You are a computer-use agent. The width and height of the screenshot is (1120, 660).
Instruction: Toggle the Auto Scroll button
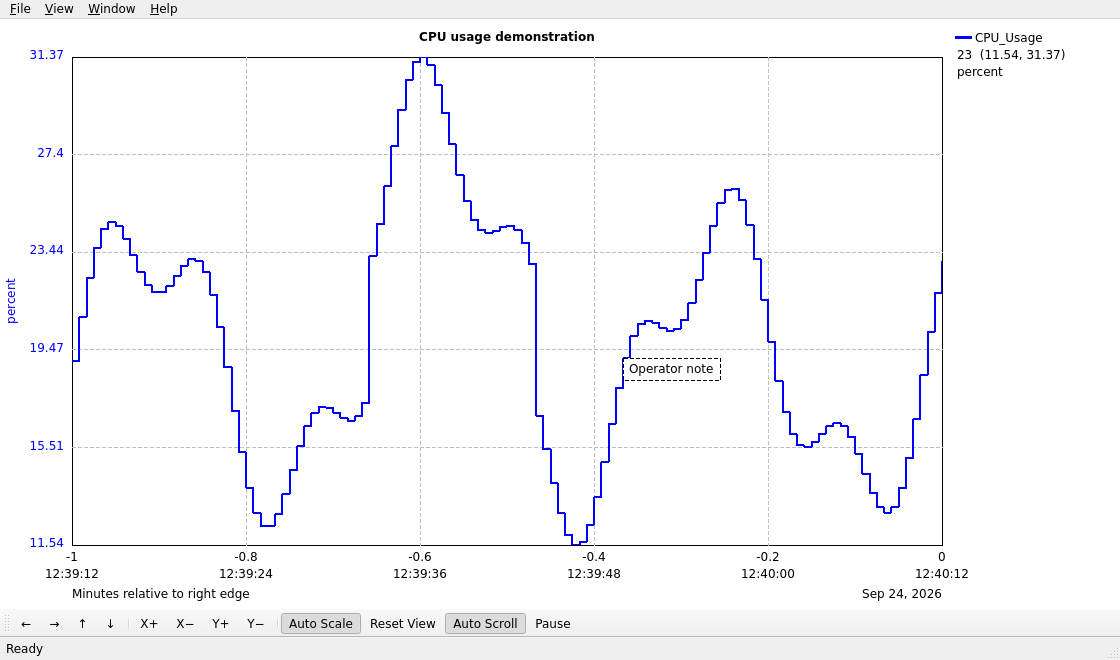485,624
